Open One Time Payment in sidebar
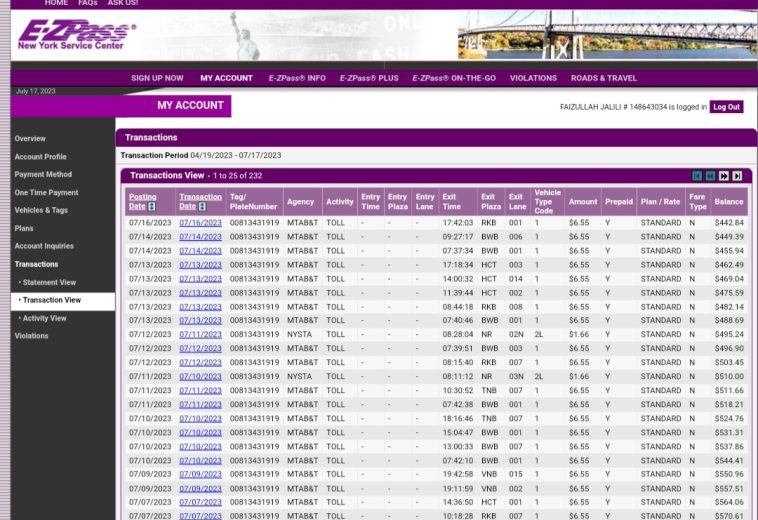 [x=46, y=193]
